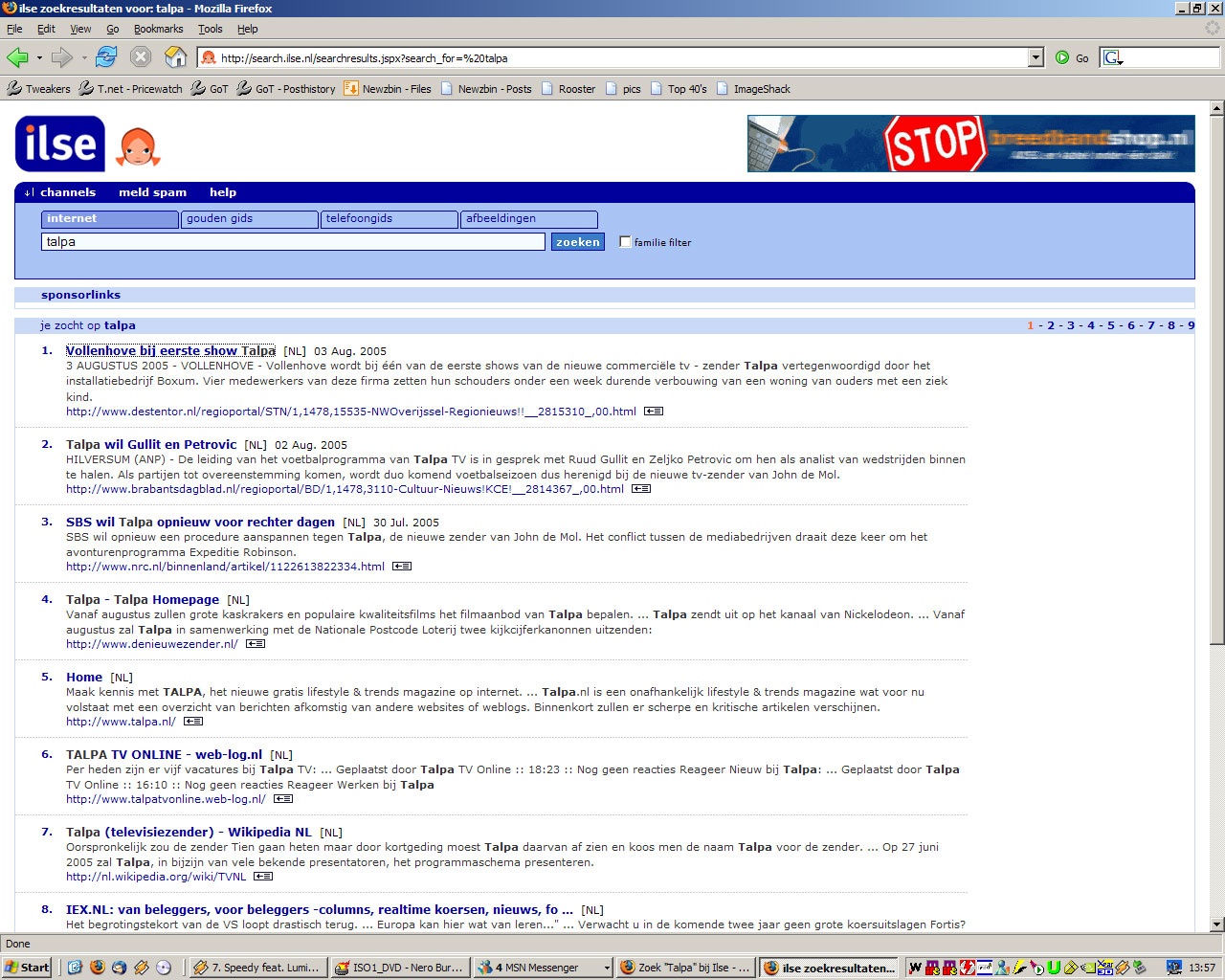Screen dimensions: 1225x980
Task: Open the Forward button history dropdown arrow
Action: click(84, 58)
